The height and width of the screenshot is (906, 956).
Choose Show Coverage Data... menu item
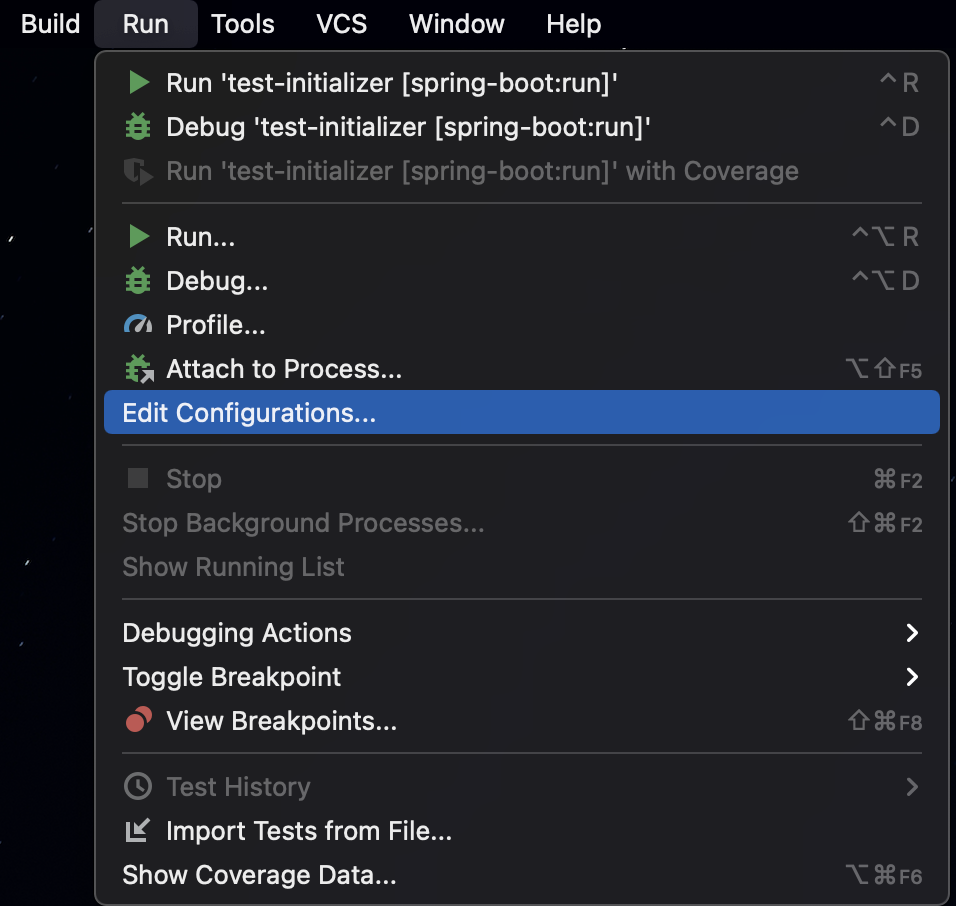pos(522,875)
